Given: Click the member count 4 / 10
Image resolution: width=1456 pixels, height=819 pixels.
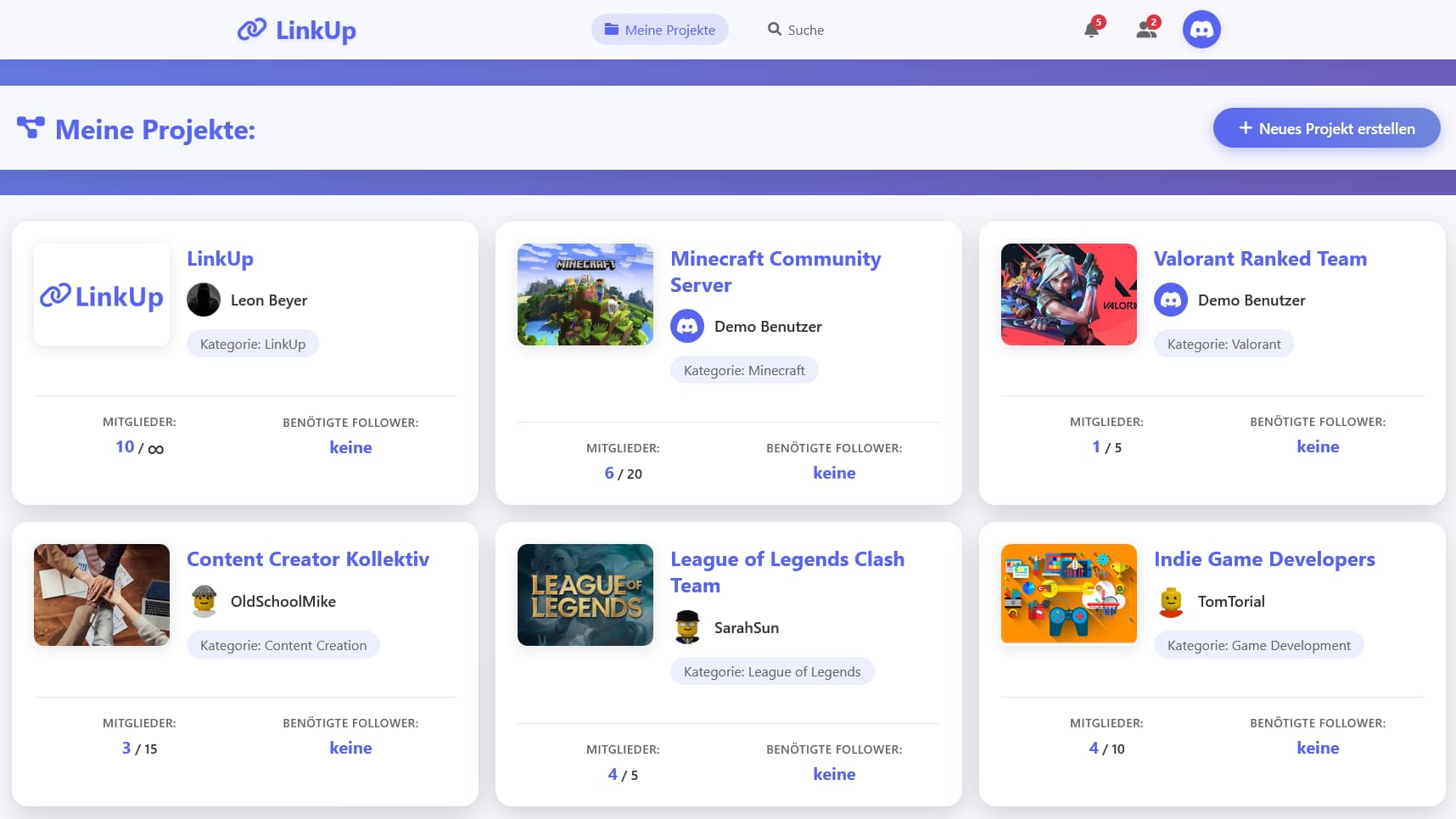Looking at the screenshot, I should 1106,749.
